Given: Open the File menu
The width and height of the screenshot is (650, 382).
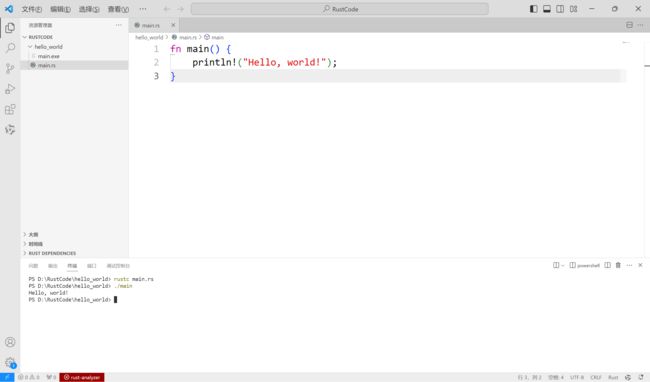Looking at the screenshot, I should (x=32, y=9).
